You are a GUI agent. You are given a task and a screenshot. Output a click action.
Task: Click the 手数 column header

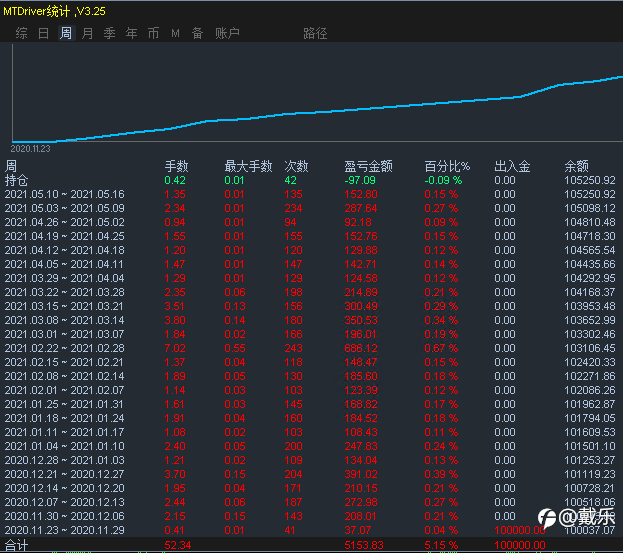(x=176, y=166)
